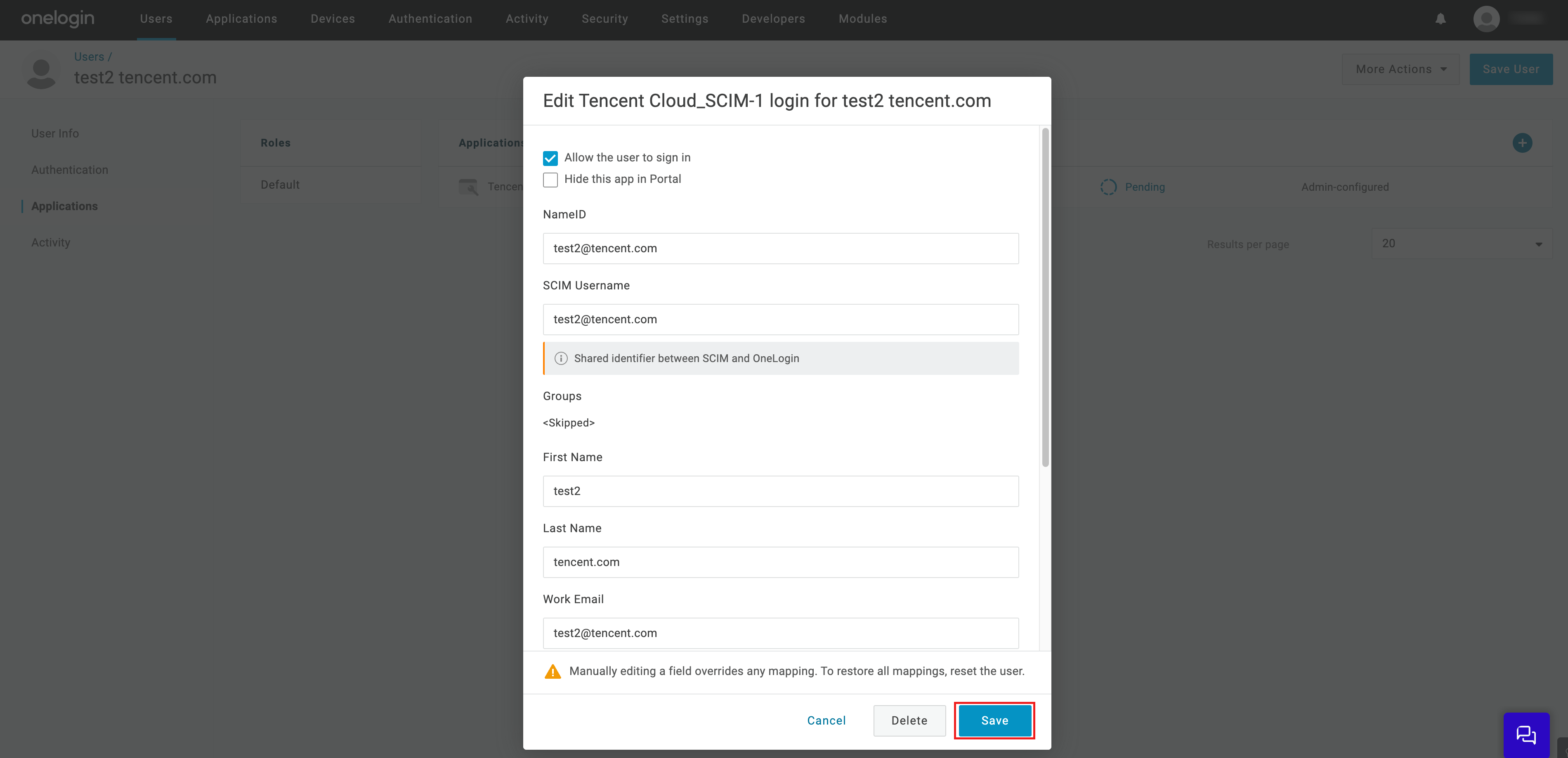Click the notifications bell icon
Image resolution: width=1568 pixels, height=758 pixels.
[x=1440, y=19]
